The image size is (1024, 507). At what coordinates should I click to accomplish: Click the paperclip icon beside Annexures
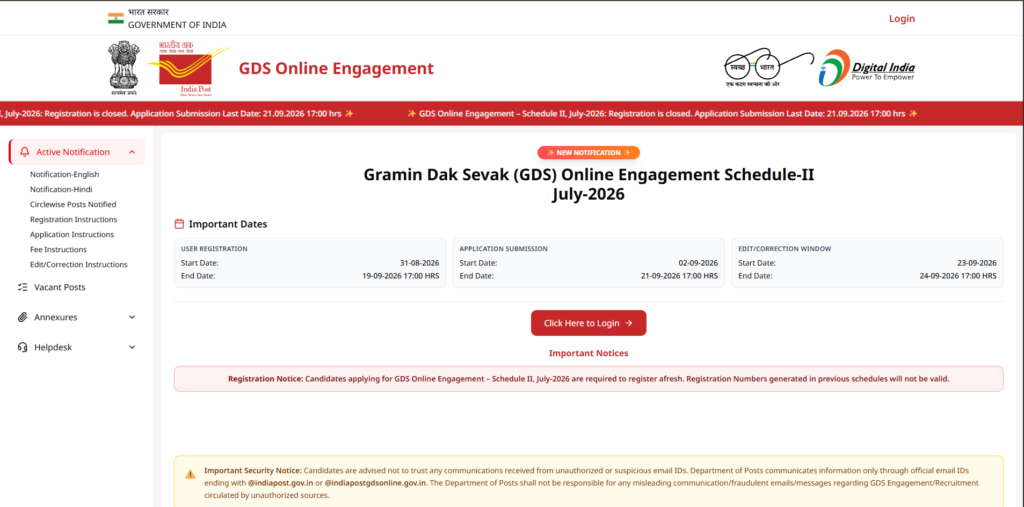click(x=22, y=317)
